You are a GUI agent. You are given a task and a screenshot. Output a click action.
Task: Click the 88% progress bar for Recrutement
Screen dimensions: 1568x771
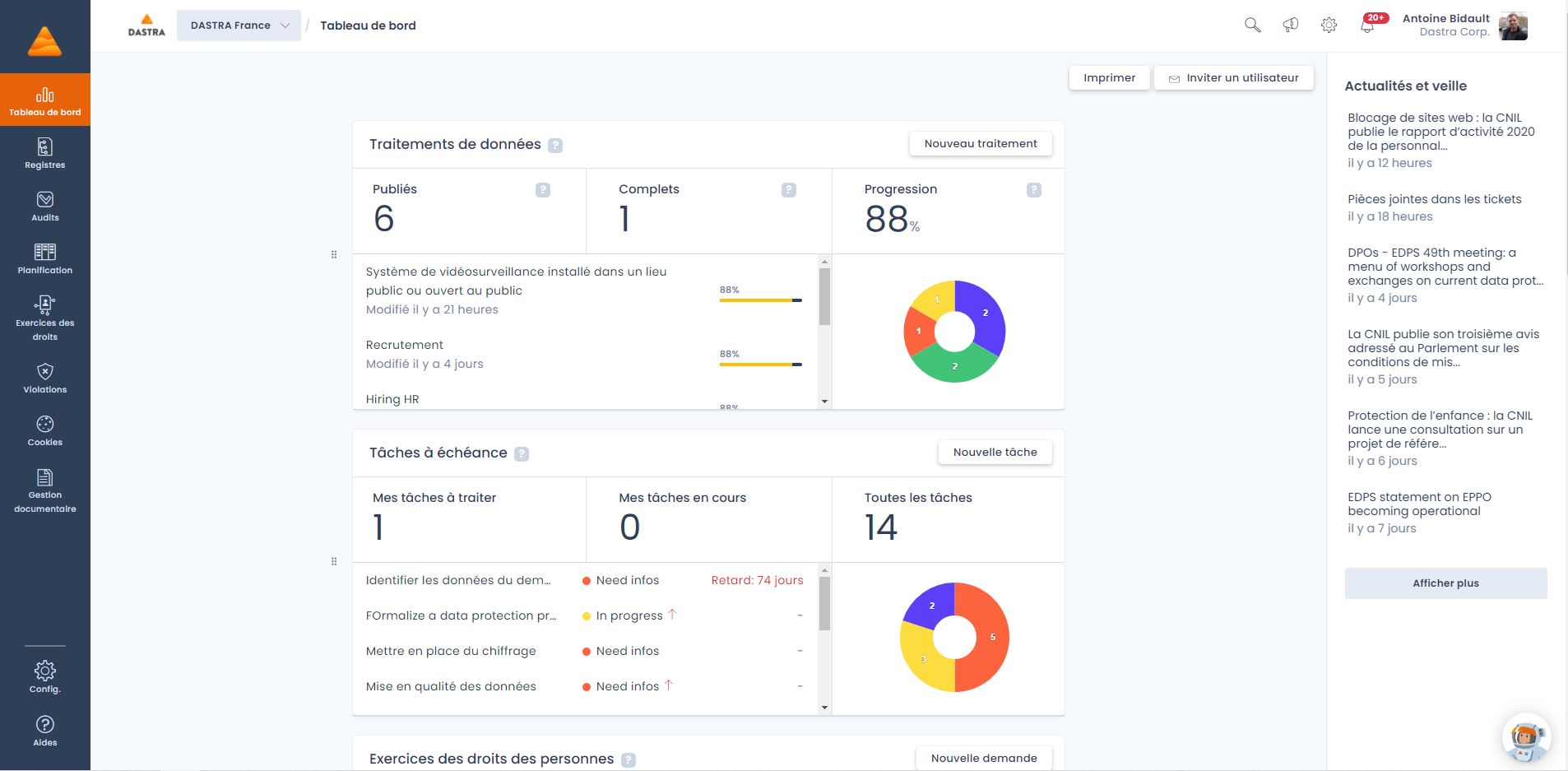click(x=760, y=364)
